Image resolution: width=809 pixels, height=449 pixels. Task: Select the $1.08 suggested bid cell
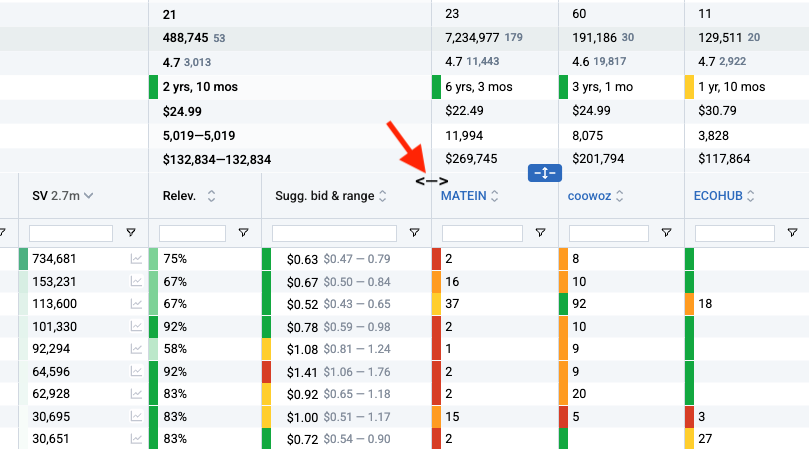pos(302,349)
